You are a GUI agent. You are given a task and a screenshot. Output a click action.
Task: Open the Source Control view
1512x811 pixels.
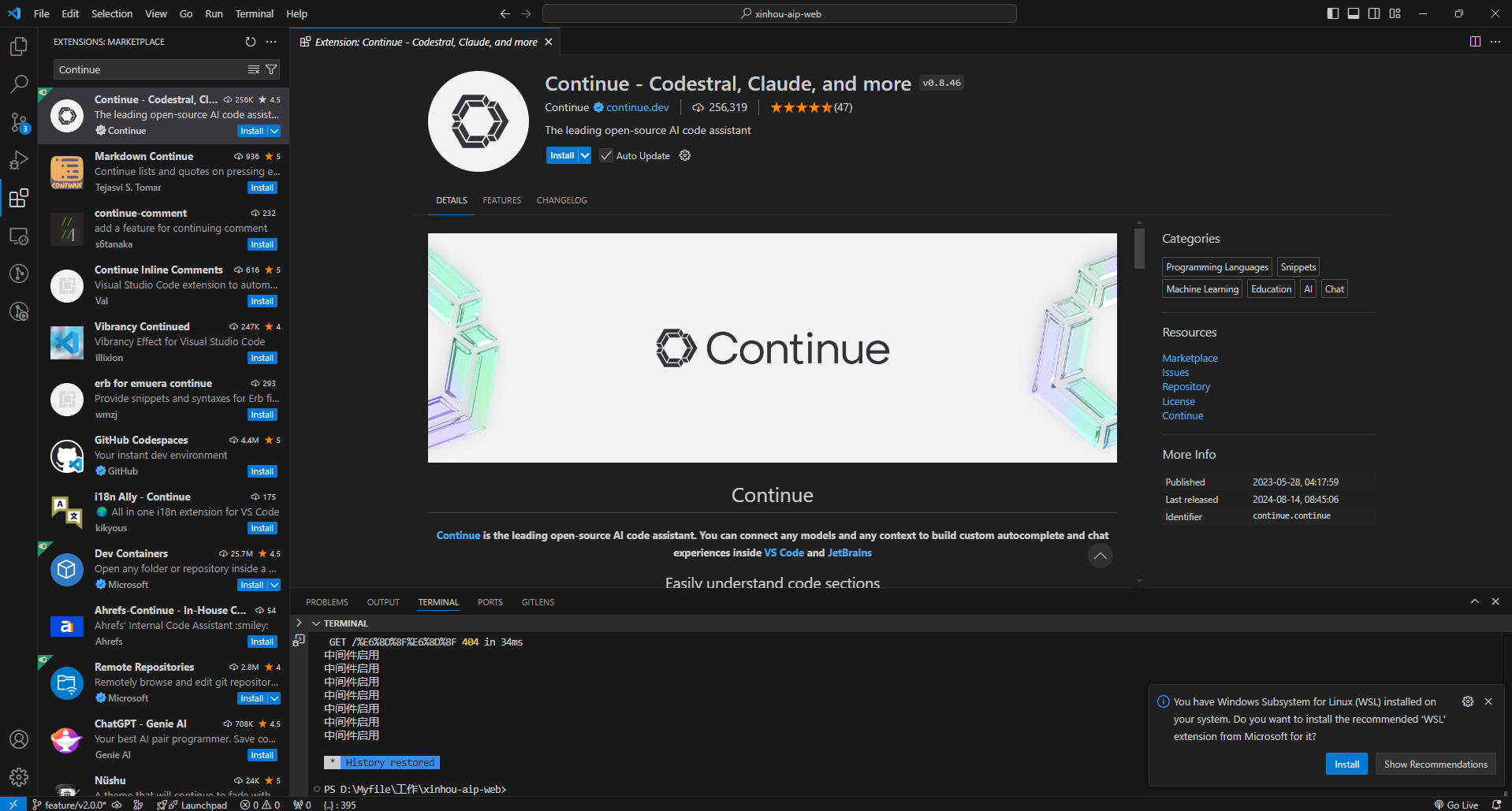click(19, 122)
